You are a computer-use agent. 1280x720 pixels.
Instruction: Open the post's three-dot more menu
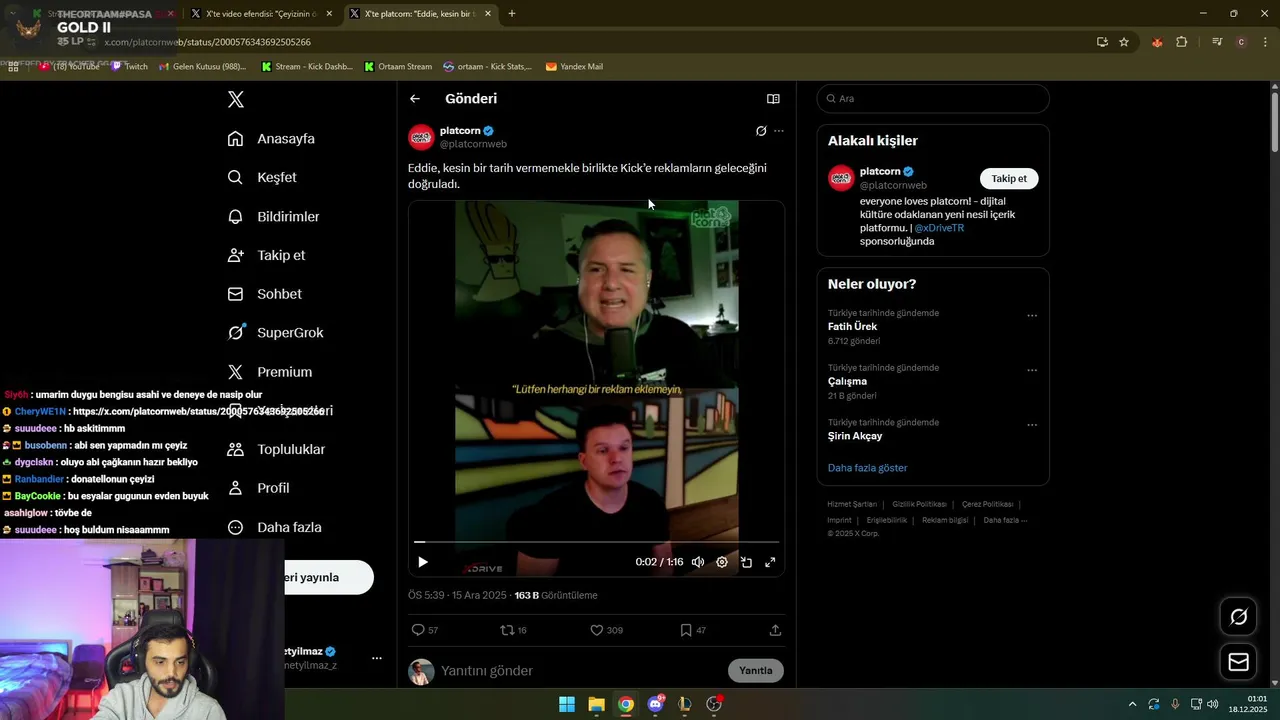pos(779,131)
